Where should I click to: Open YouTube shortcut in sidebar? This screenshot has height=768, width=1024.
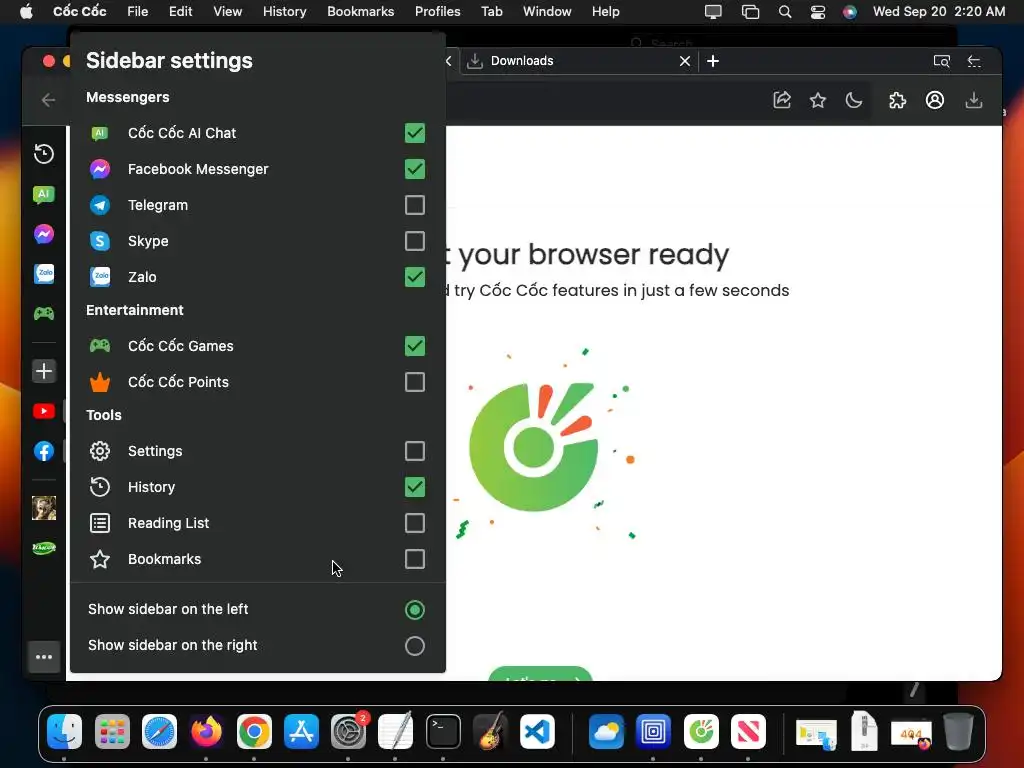pyautogui.click(x=44, y=411)
